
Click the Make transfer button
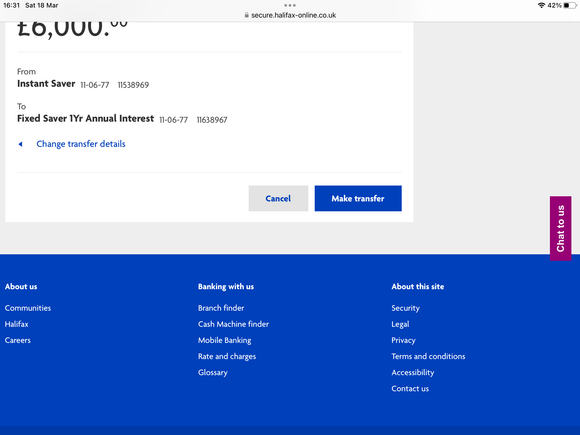358,198
